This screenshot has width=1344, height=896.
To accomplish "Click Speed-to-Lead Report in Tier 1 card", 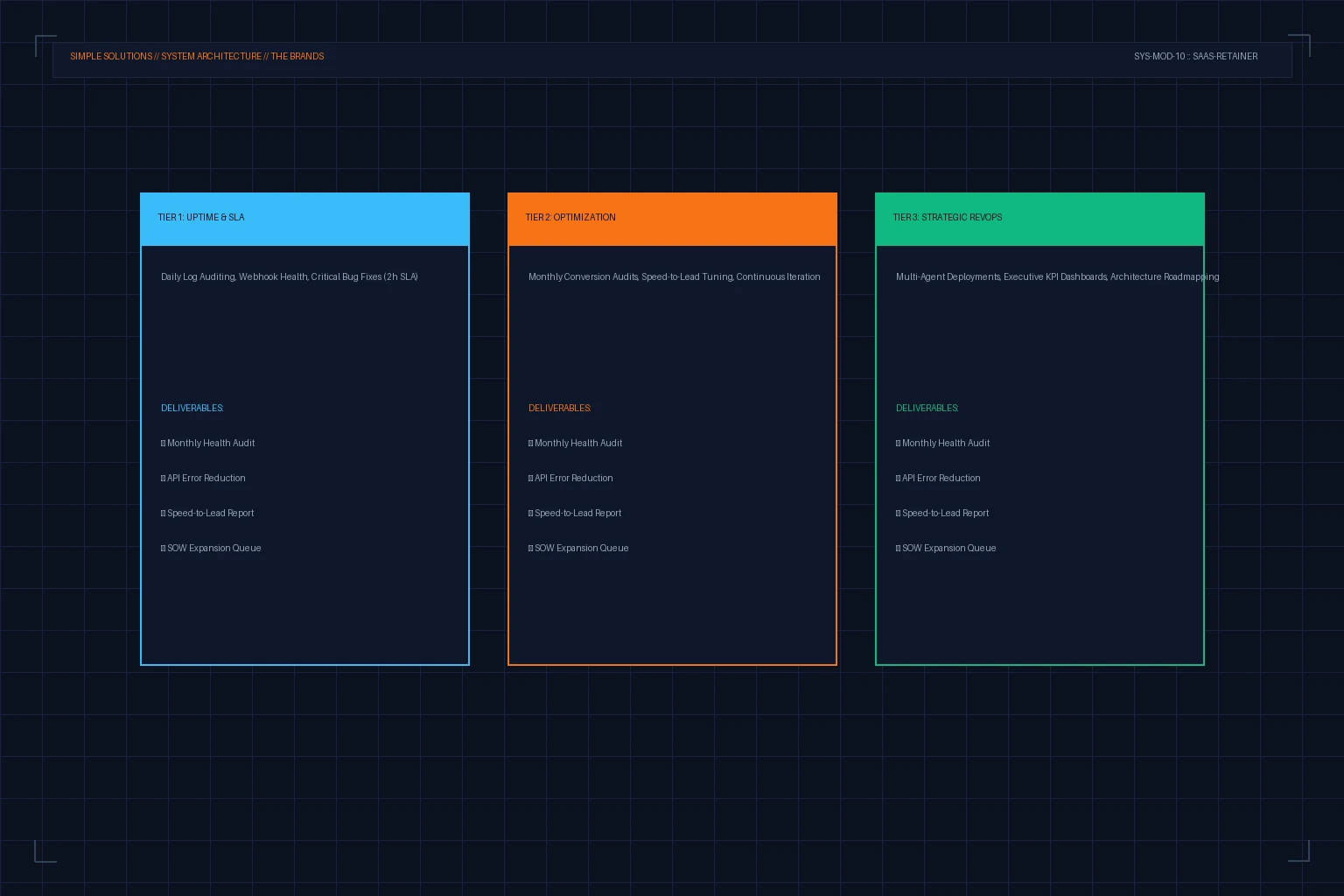I will coord(207,513).
